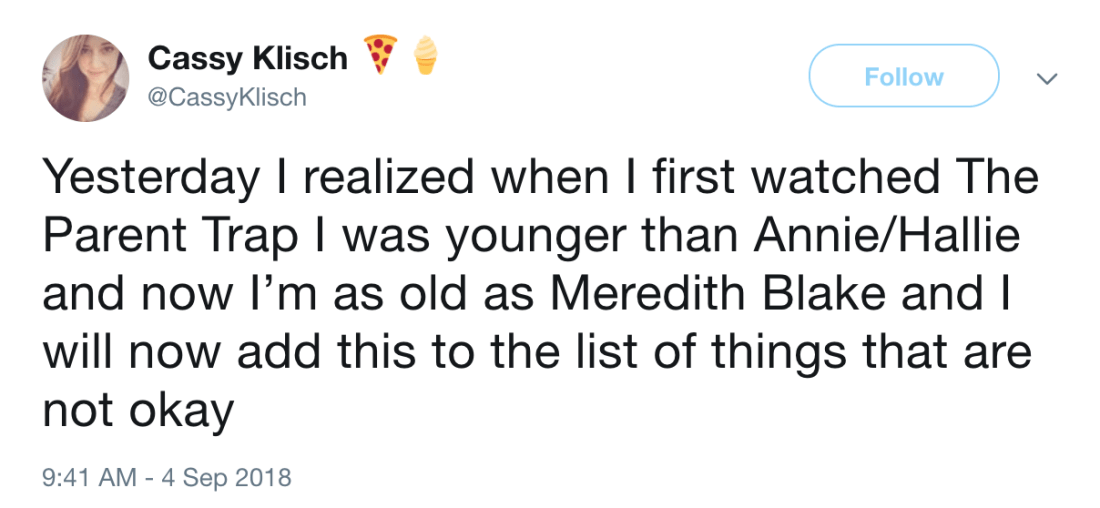Click the 9:41 AM timestamp

click(x=87, y=477)
